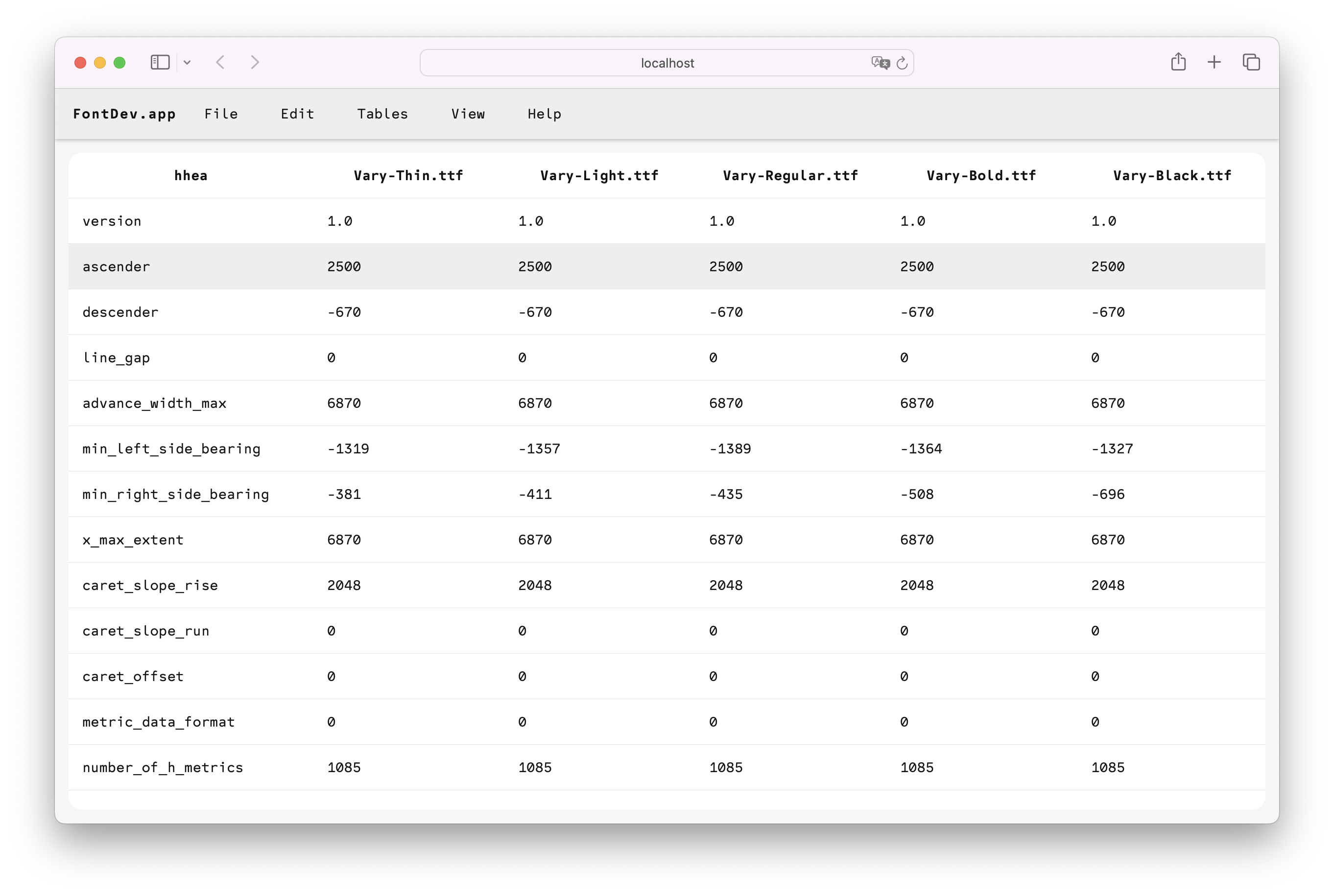Select the Vary-Black.ttf column header

[x=1172, y=175]
